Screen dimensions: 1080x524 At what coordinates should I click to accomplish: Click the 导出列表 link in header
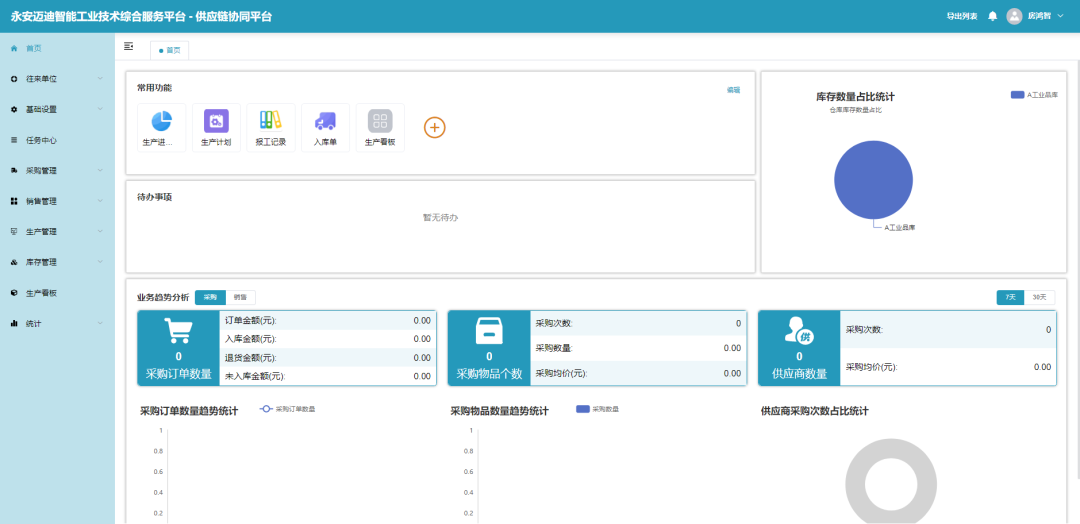pos(962,17)
